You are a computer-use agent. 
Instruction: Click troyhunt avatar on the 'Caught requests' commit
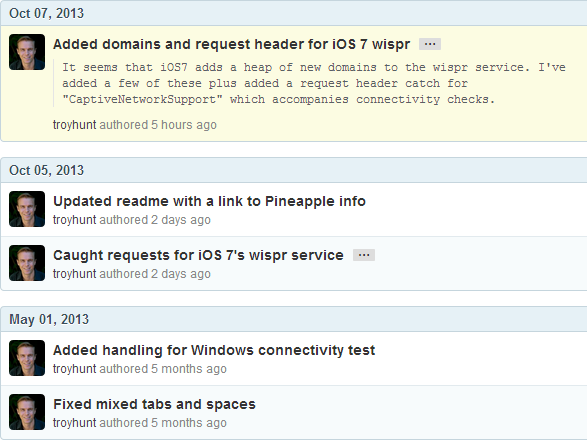click(27, 263)
